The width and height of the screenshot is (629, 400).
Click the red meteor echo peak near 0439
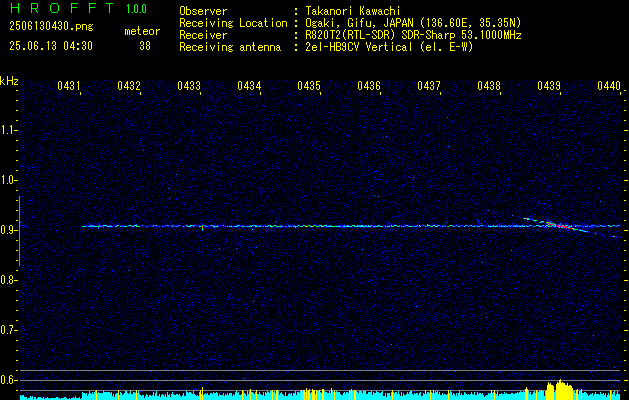(x=562, y=226)
